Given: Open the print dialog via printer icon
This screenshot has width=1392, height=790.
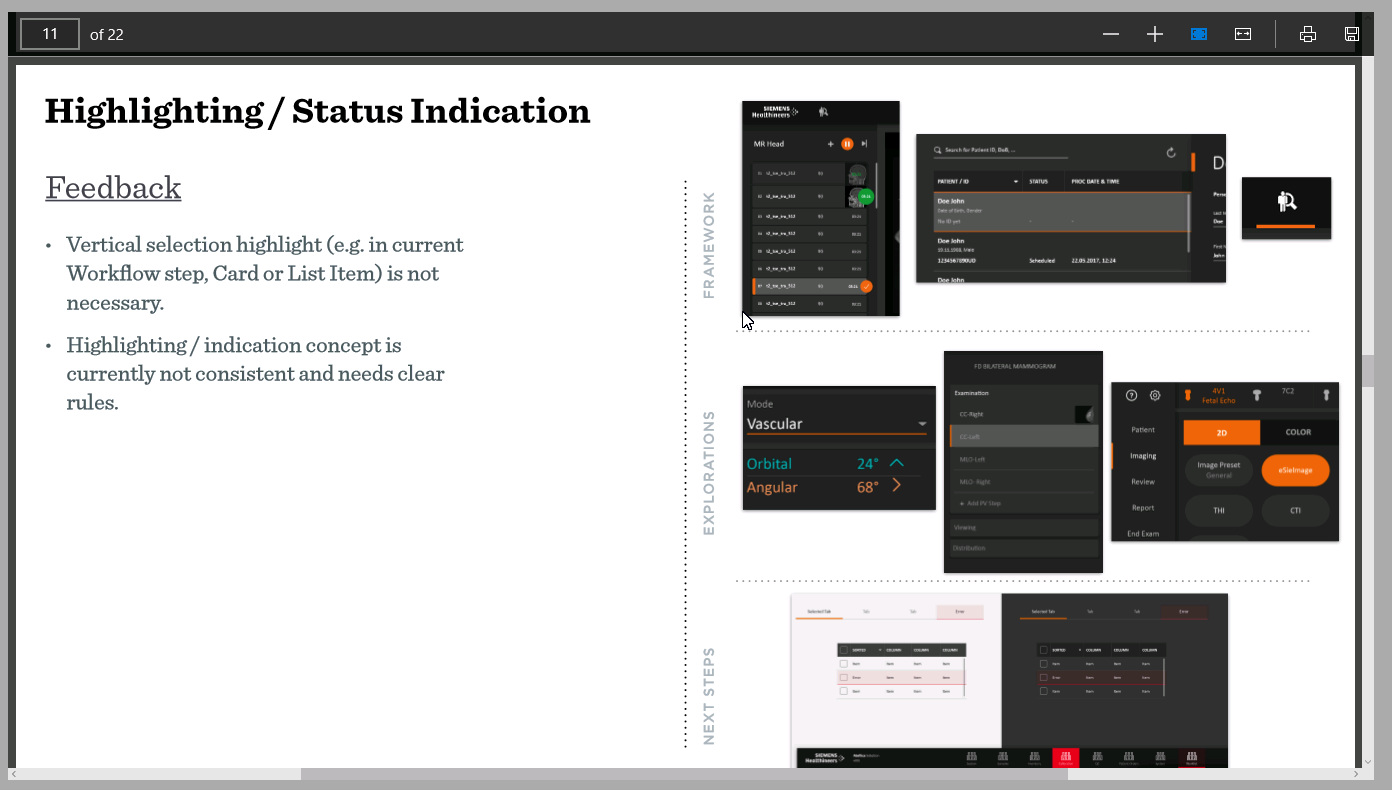Looking at the screenshot, I should pyautogui.click(x=1308, y=34).
